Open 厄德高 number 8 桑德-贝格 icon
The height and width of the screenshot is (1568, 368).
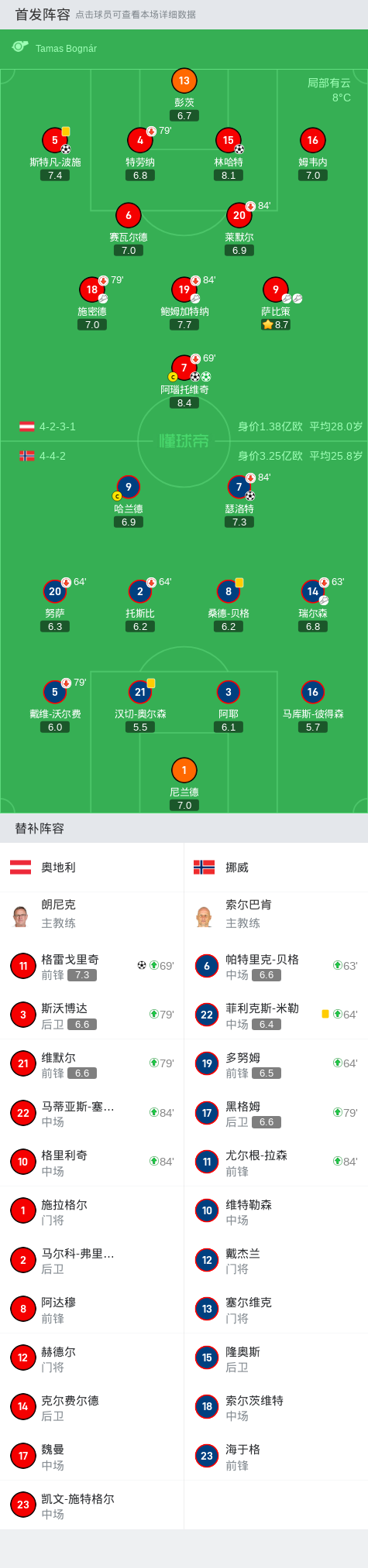228,591
